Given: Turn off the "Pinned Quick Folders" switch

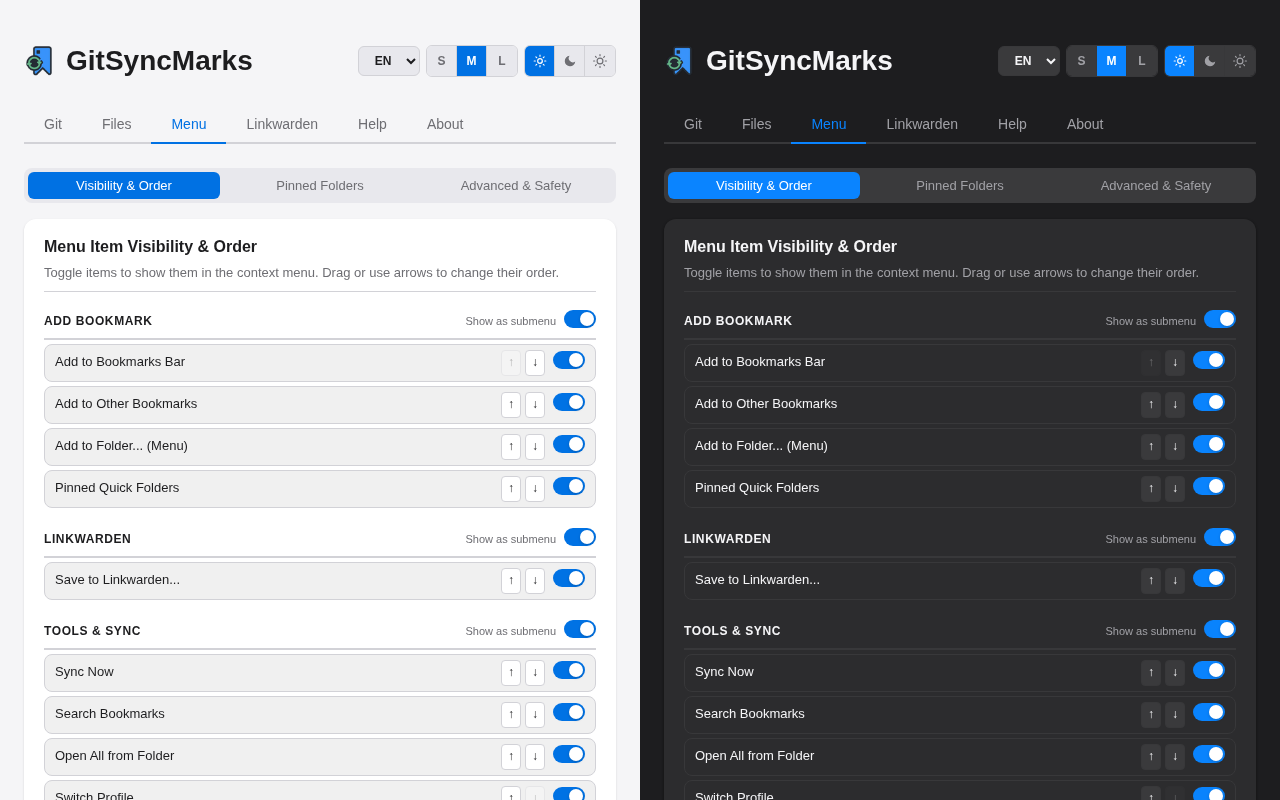Looking at the screenshot, I should (x=568, y=486).
